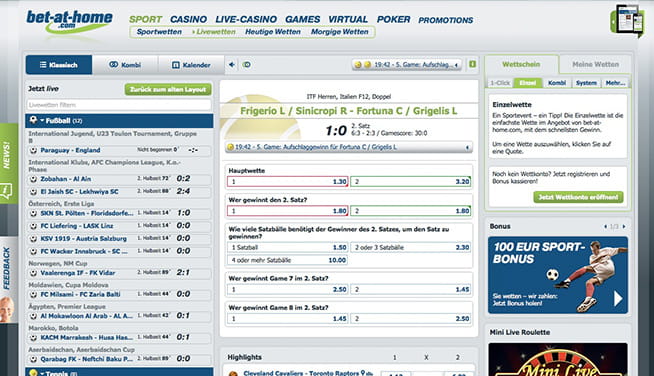Pick 1 at 2.50 for Game 7 winner

pyautogui.click(x=287, y=289)
